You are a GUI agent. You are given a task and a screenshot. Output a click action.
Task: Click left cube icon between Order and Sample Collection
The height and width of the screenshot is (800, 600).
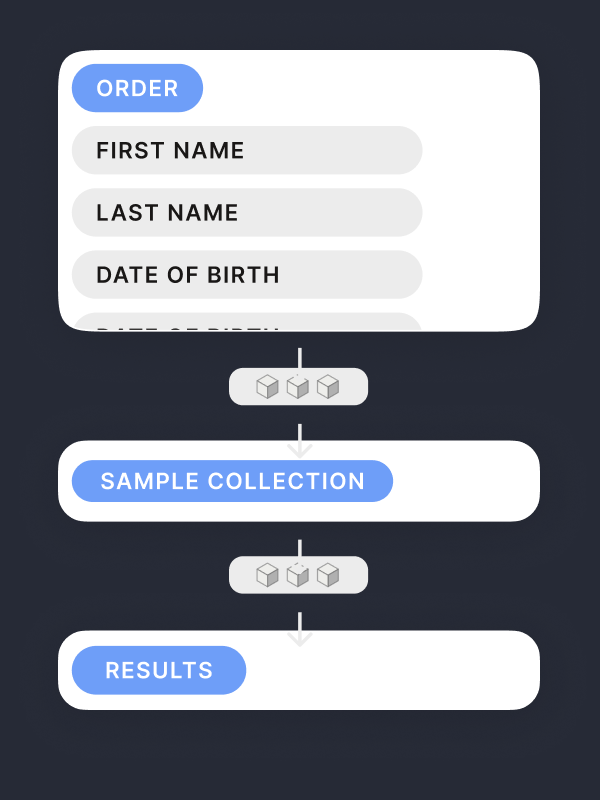coord(267,387)
